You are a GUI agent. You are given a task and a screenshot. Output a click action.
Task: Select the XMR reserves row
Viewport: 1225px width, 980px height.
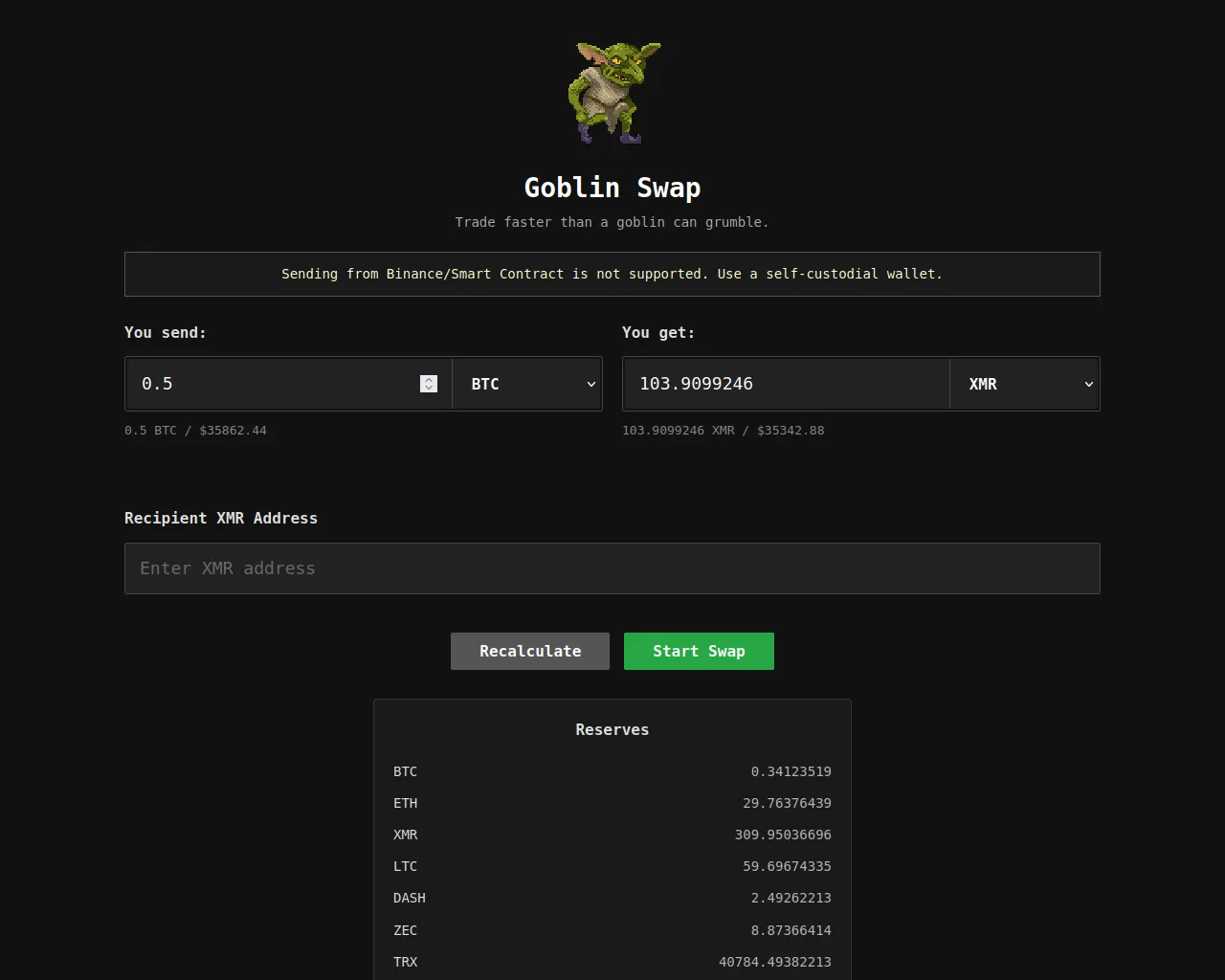click(612, 835)
